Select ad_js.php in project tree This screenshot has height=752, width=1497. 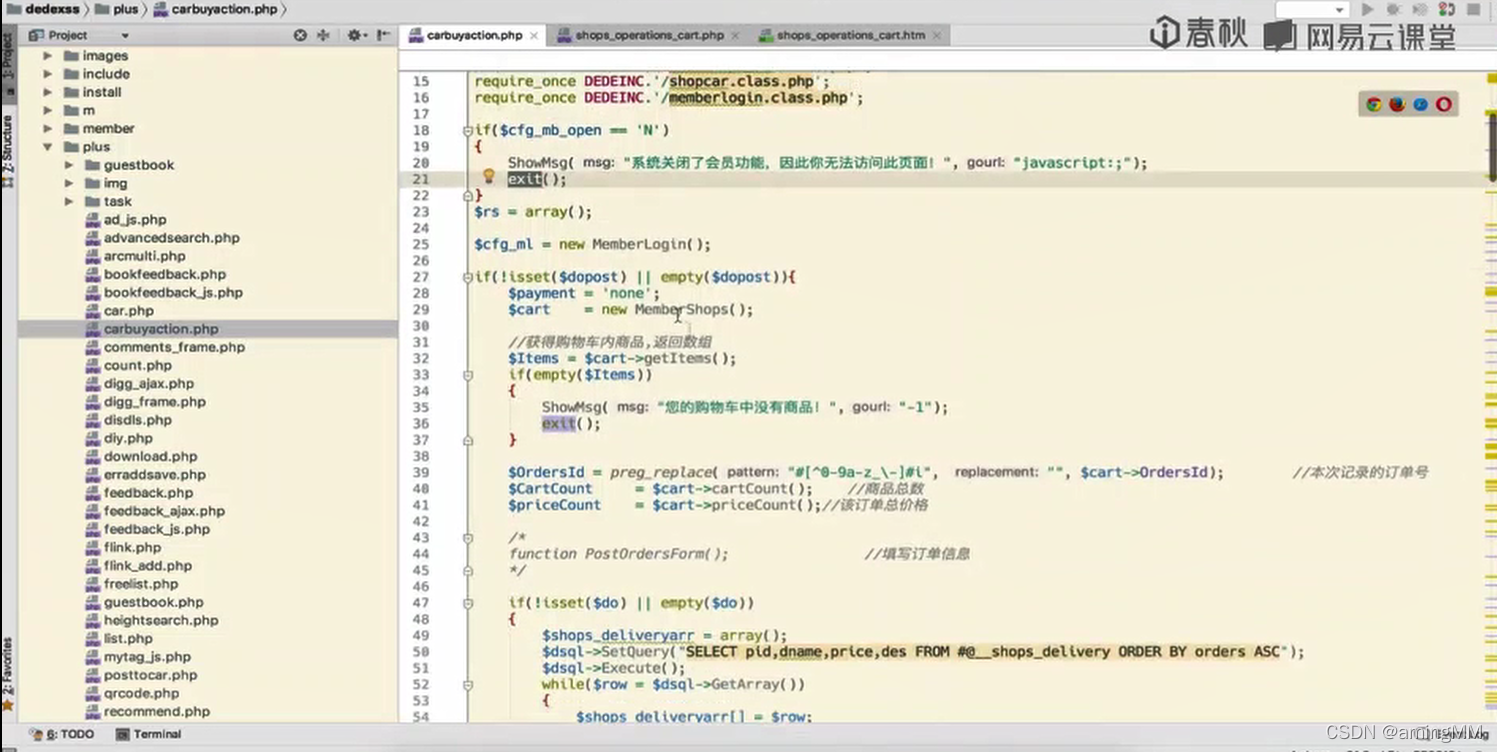[135, 220]
